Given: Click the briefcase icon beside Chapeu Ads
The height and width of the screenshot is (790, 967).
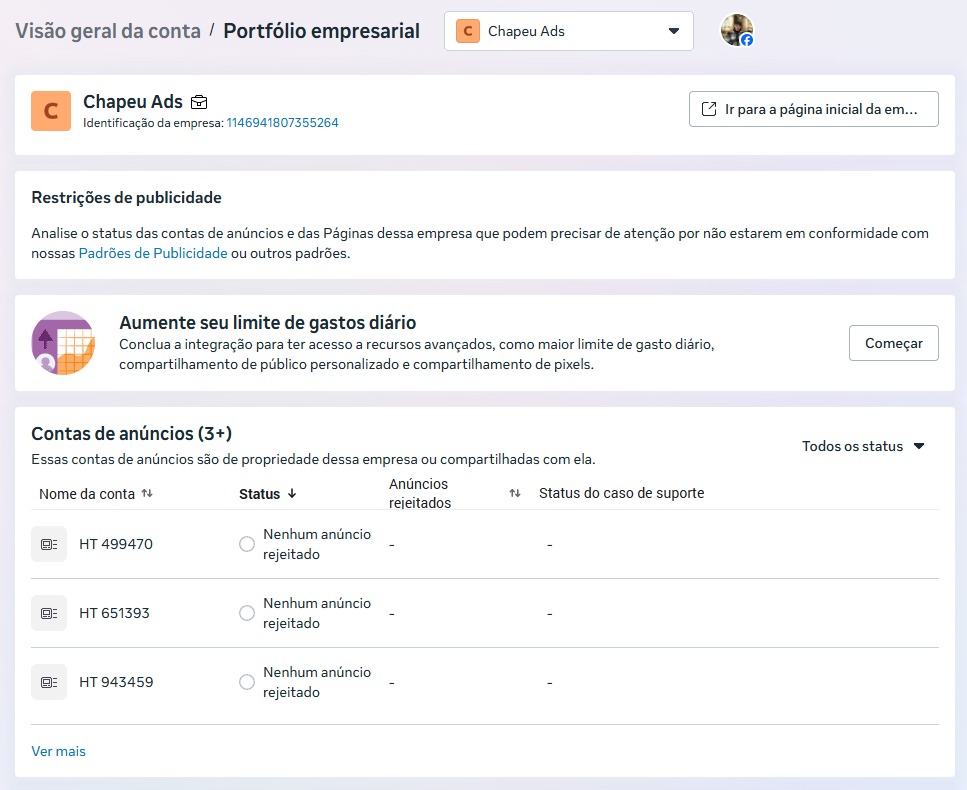Looking at the screenshot, I should point(199,102).
